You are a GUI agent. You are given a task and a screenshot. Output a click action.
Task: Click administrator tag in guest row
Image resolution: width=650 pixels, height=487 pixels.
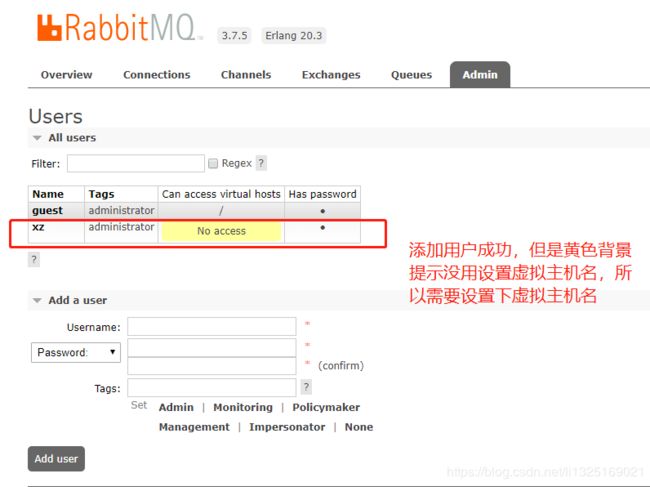[121, 211]
